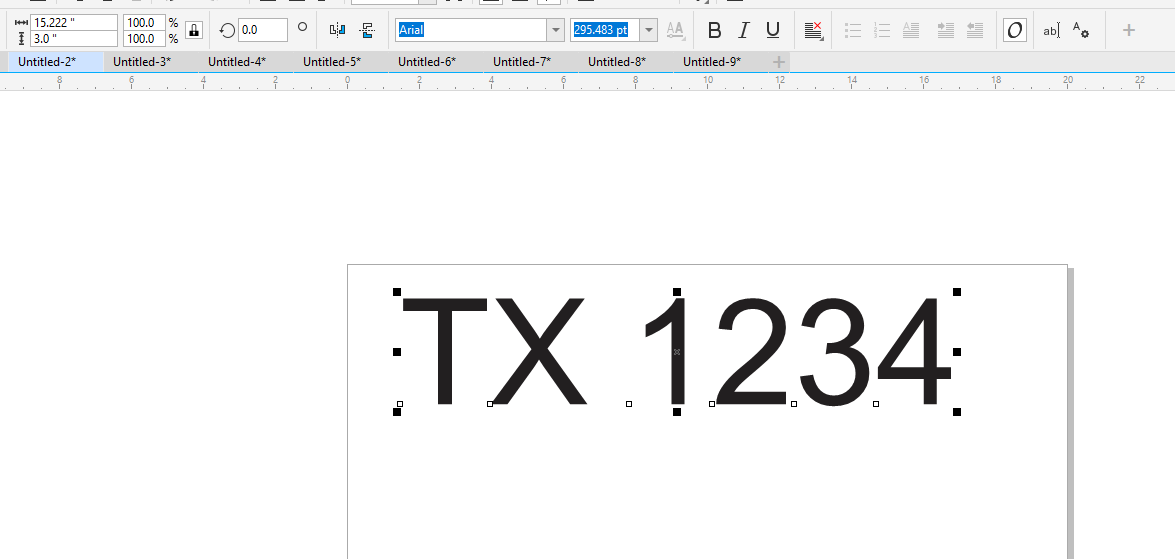The image size is (1175, 559).
Task: Expand the Arial font list dropdown
Action: (x=555, y=30)
